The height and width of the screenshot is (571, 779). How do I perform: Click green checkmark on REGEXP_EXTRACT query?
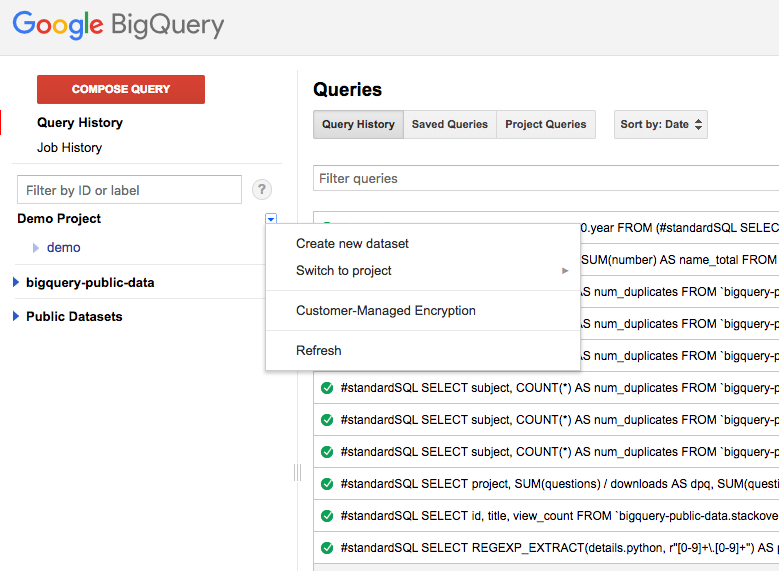(x=327, y=548)
